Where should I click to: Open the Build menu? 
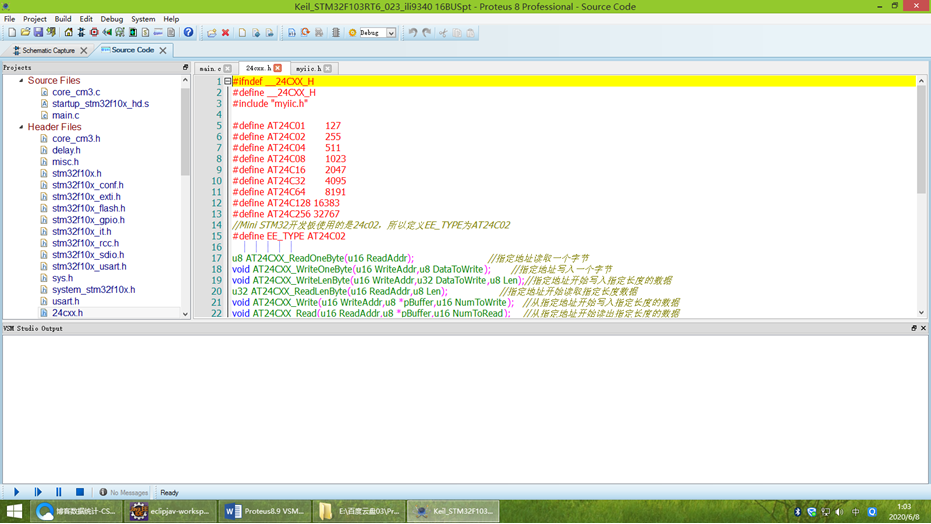62,19
